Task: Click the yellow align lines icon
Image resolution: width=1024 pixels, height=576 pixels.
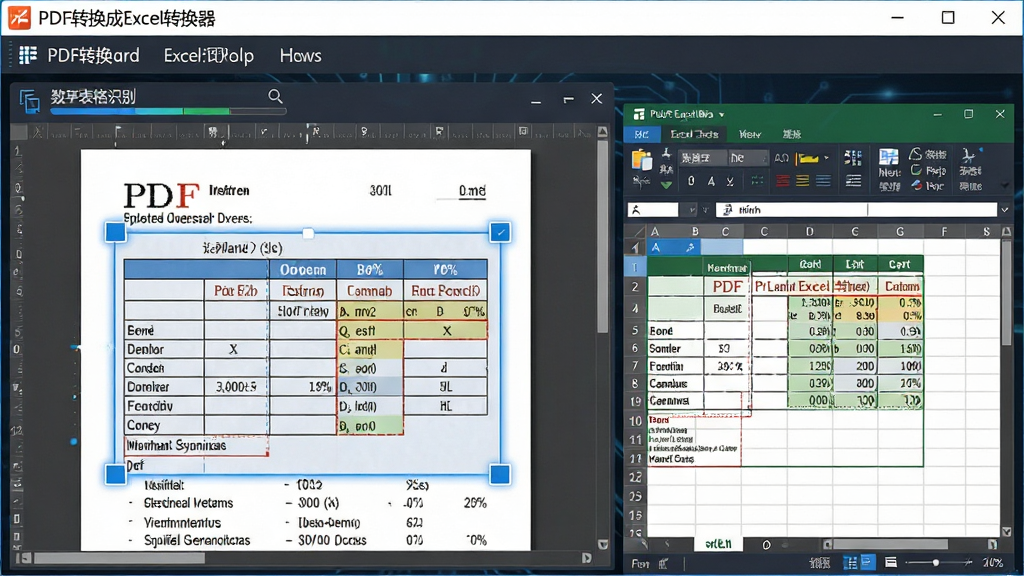Action: click(x=803, y=181)
